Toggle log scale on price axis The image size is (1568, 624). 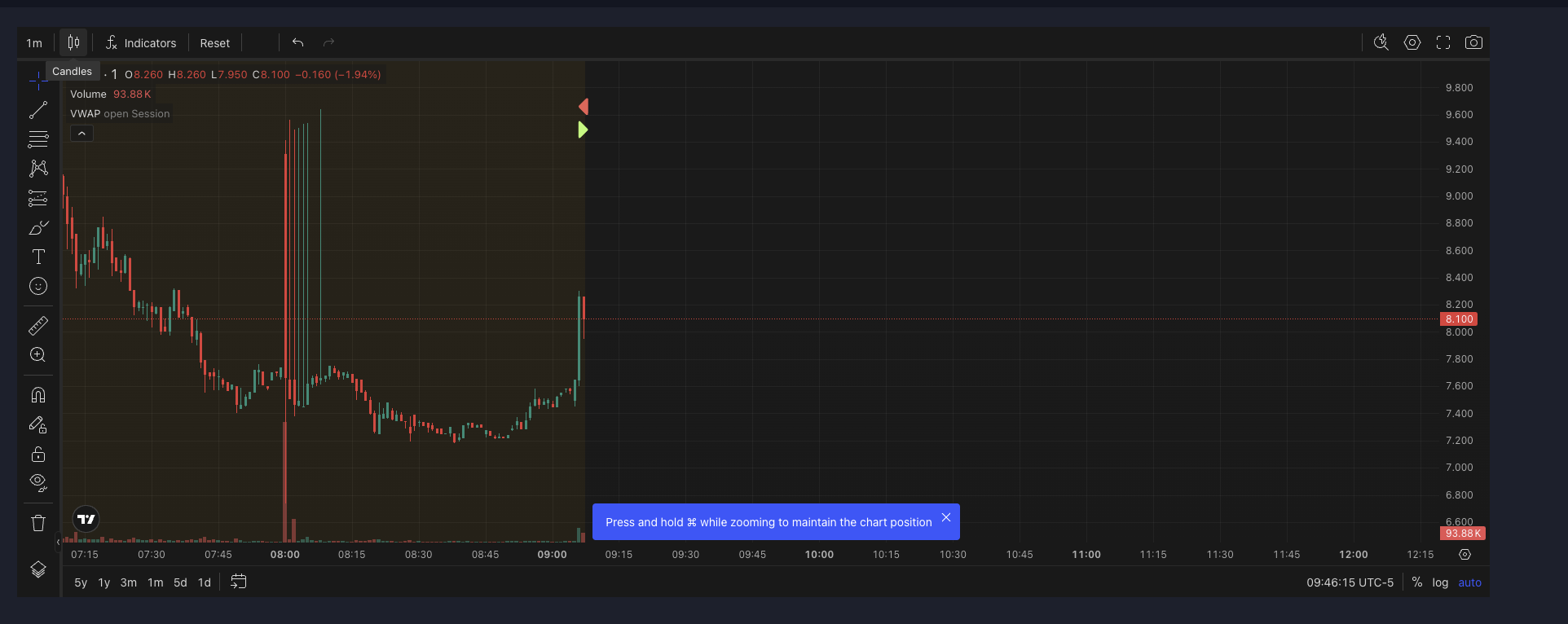tap(1440, 582)
